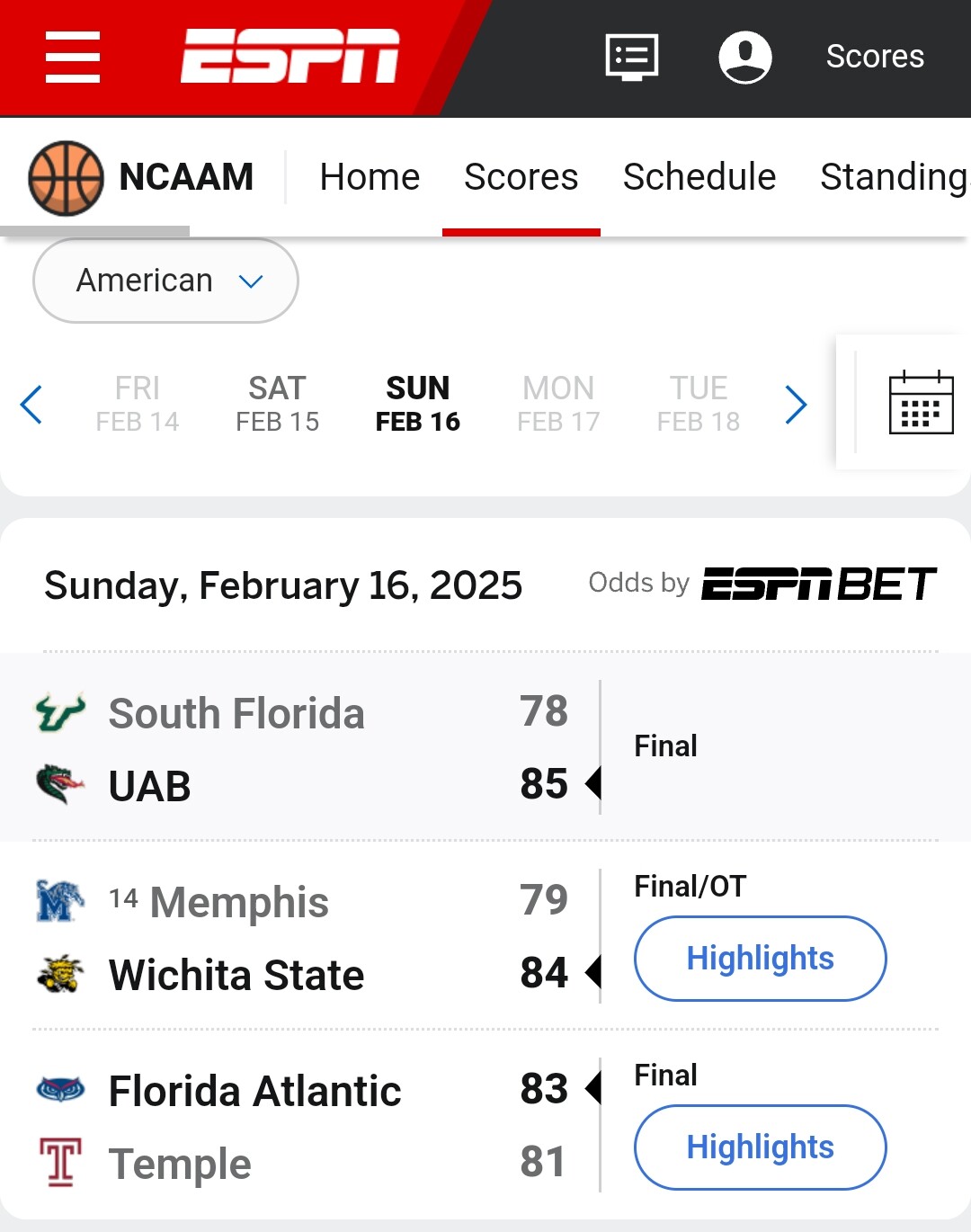Click the NCAAM basketball icon
Image resolution: width=971 pixels, height=1232 pixels.
click(x=67, y=177)
